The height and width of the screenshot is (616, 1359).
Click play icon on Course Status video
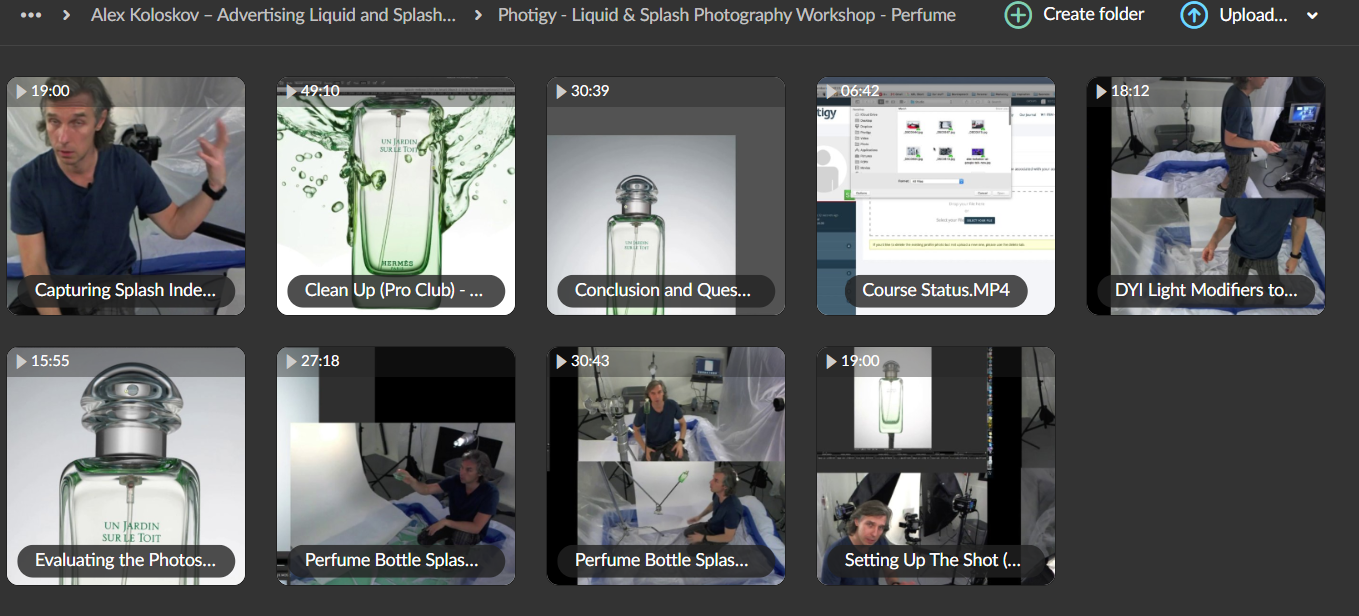point(831,91)
